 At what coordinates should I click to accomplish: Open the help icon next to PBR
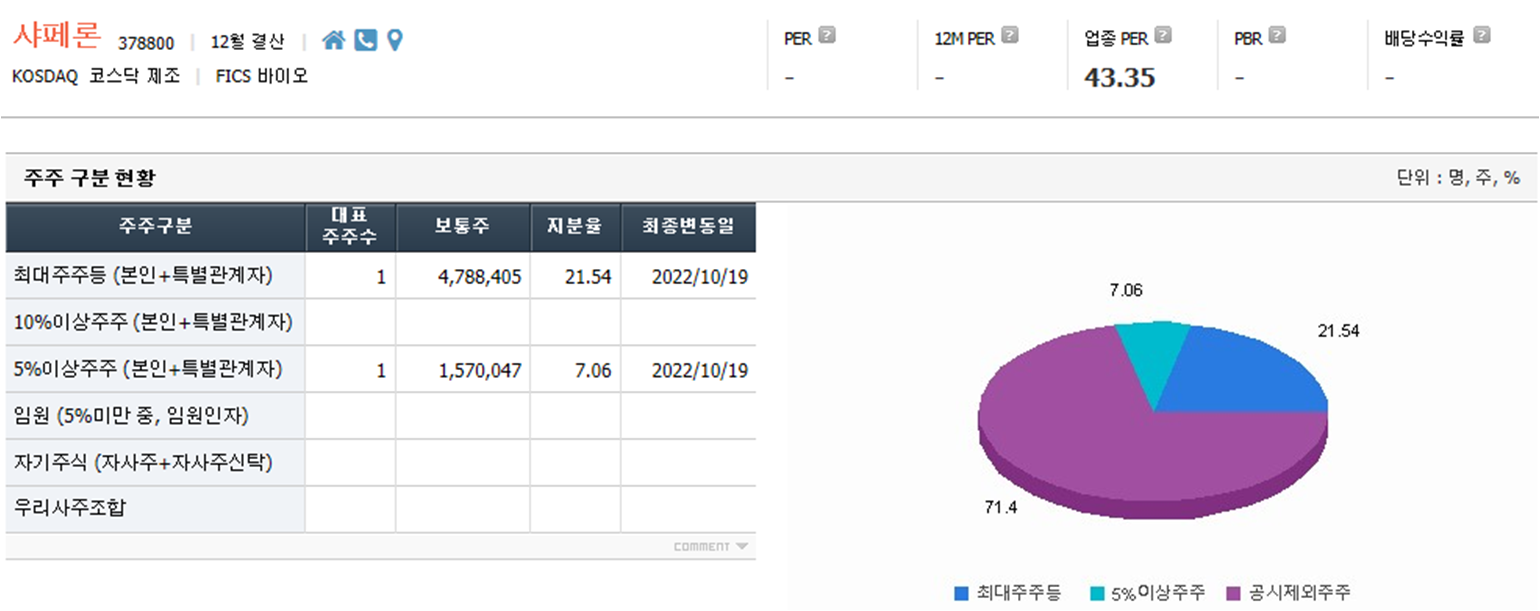pos(1276,35)
